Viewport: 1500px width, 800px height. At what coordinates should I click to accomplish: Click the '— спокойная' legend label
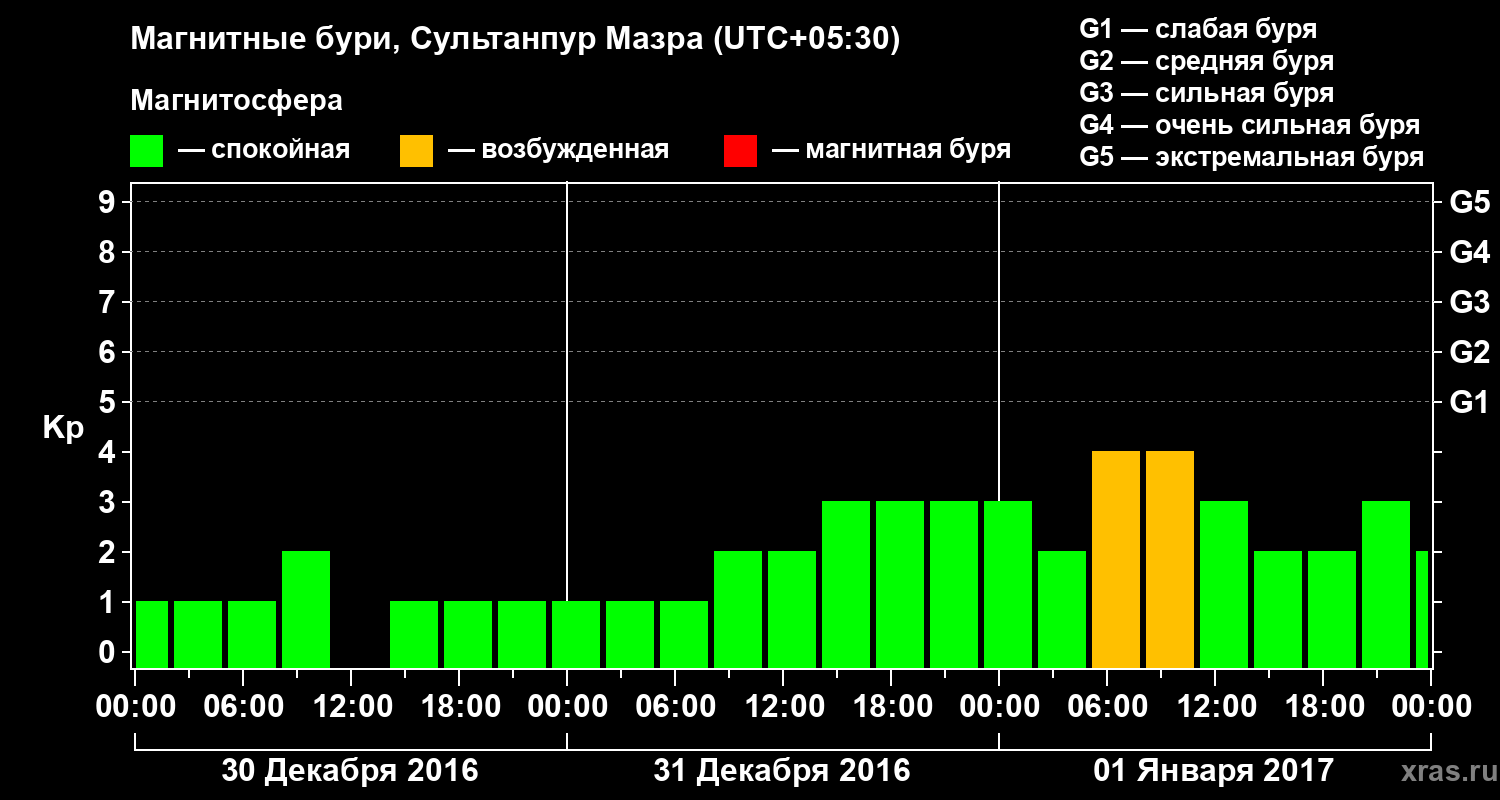pos(264,151)
